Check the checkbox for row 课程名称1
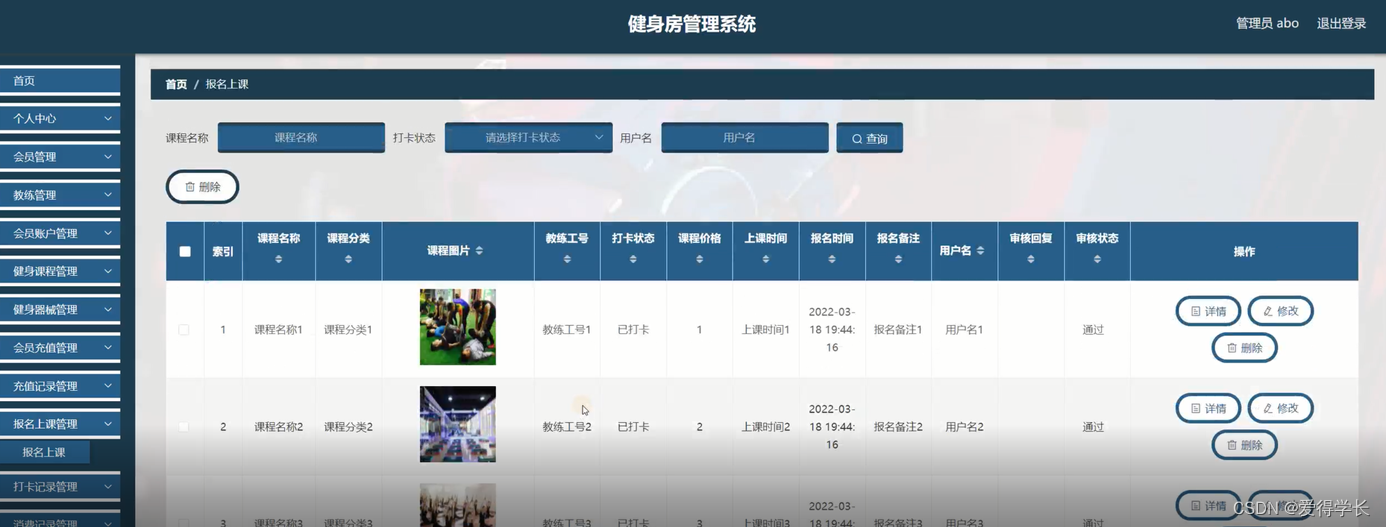Image resolution: width=1386 pixels, height=527 pixels. [184, 329]
